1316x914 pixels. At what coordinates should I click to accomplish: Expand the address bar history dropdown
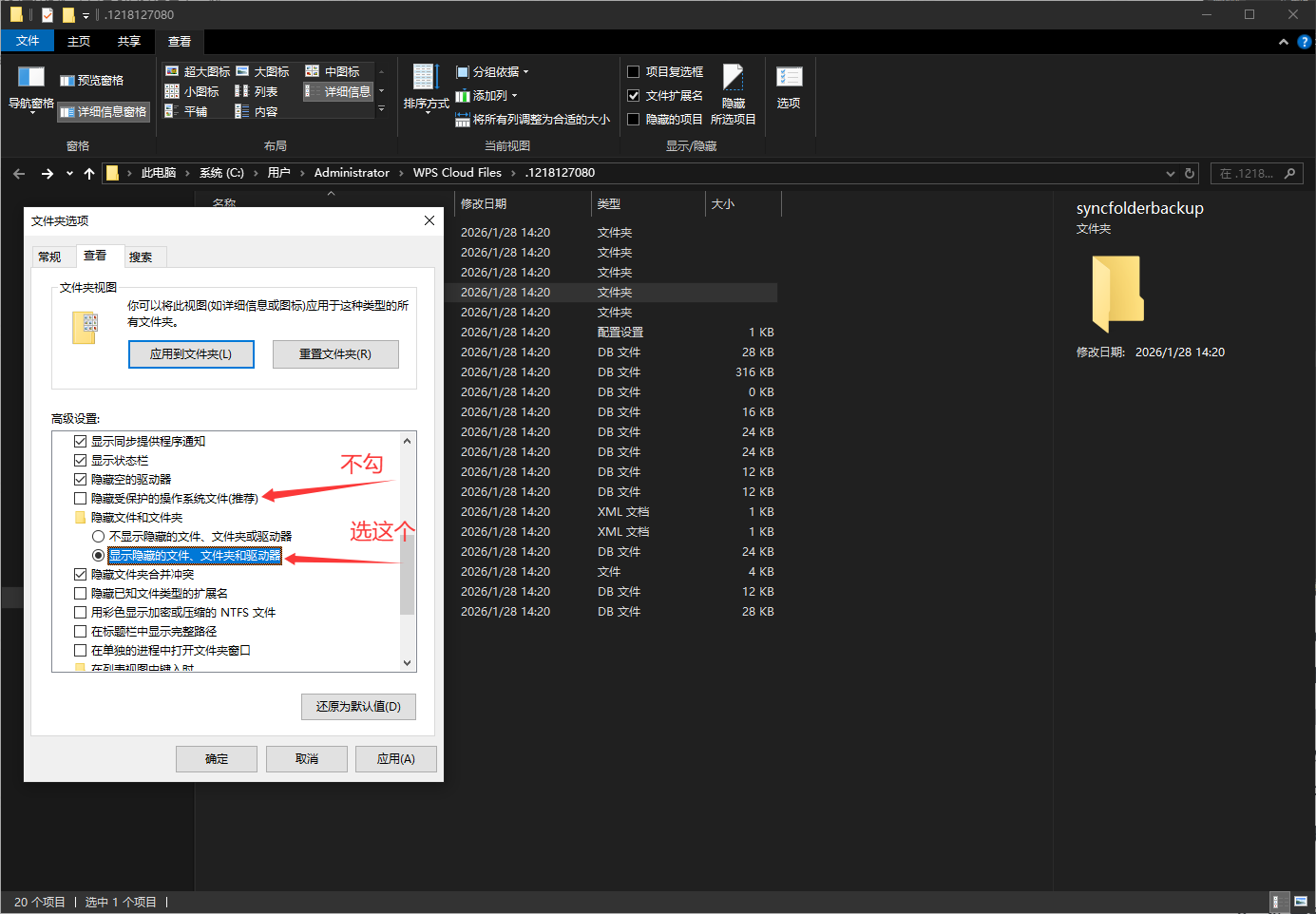point(1170,173)
